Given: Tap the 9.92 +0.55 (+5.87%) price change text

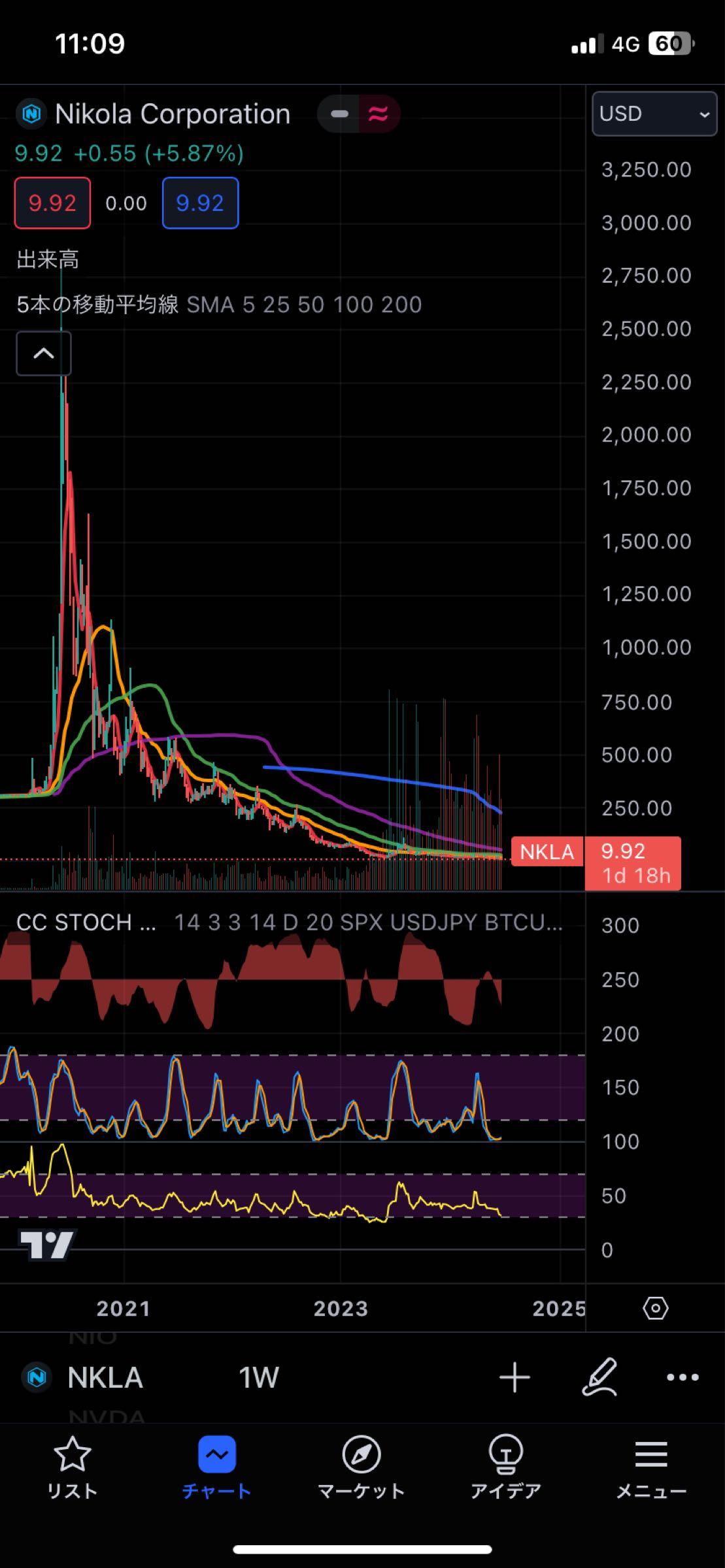Looking at the screenshot, I should (x=129, y=154).
